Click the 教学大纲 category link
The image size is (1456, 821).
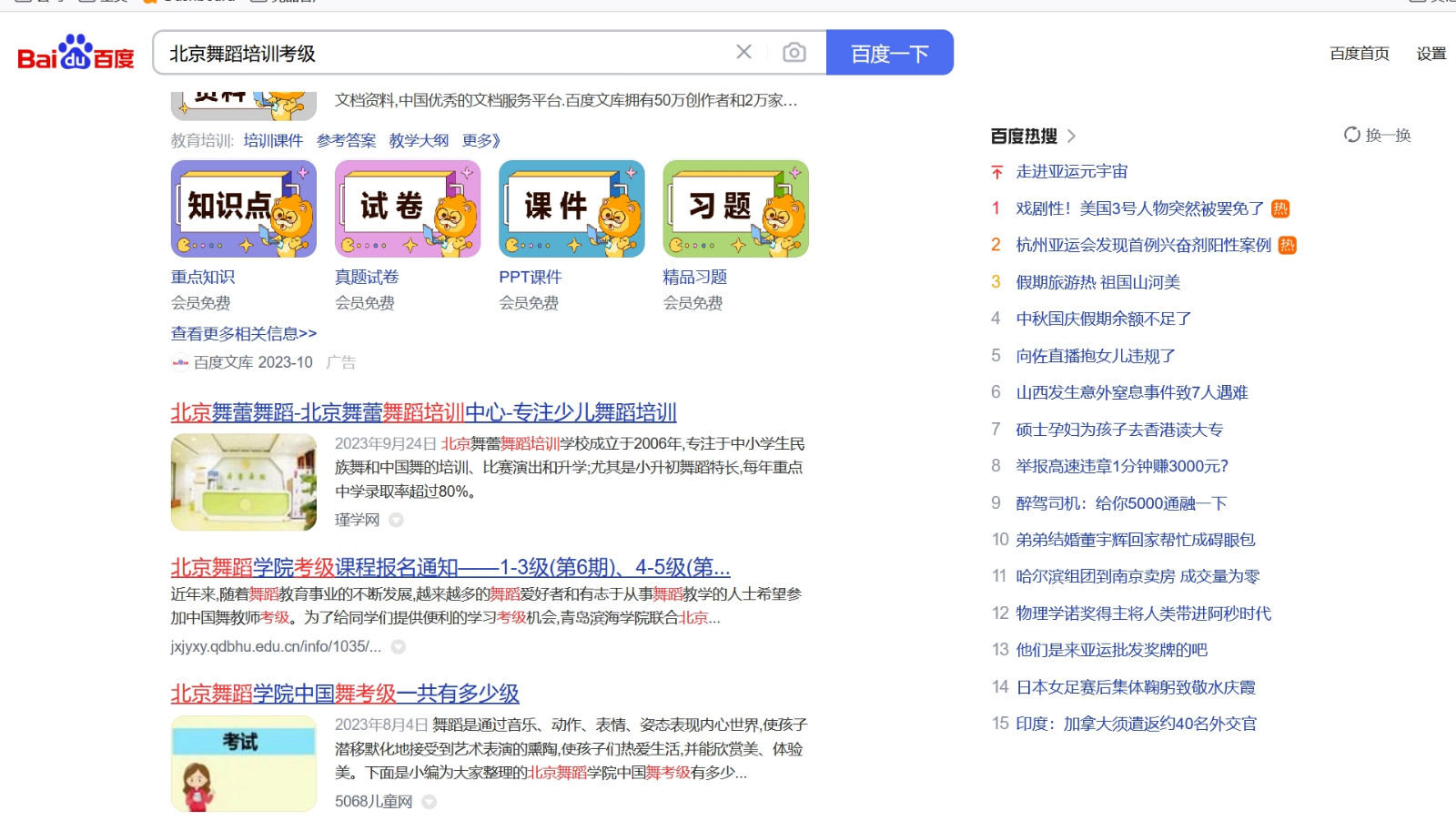click(419, 140)
